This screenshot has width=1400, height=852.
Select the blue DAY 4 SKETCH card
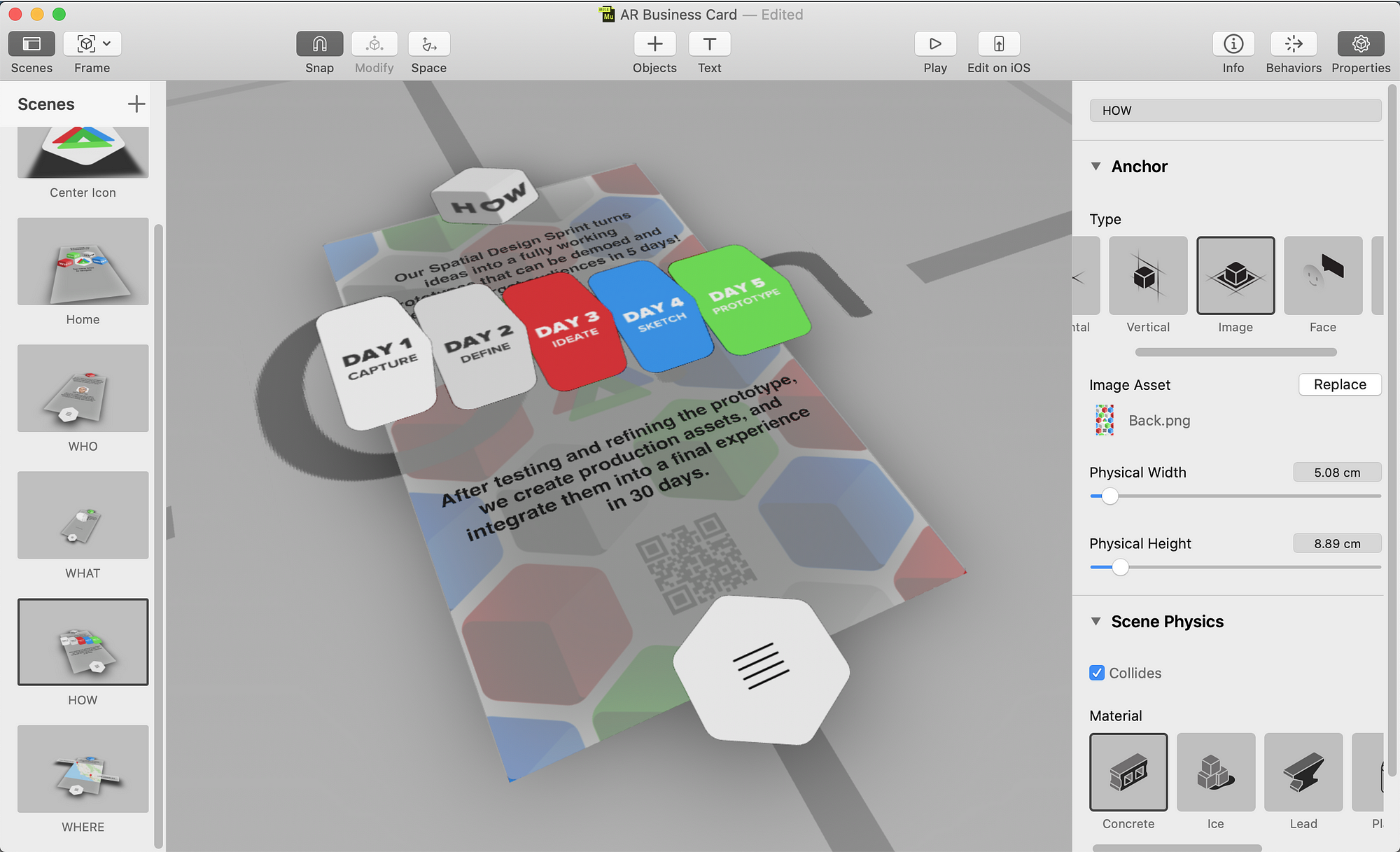[x=652, y=315]
